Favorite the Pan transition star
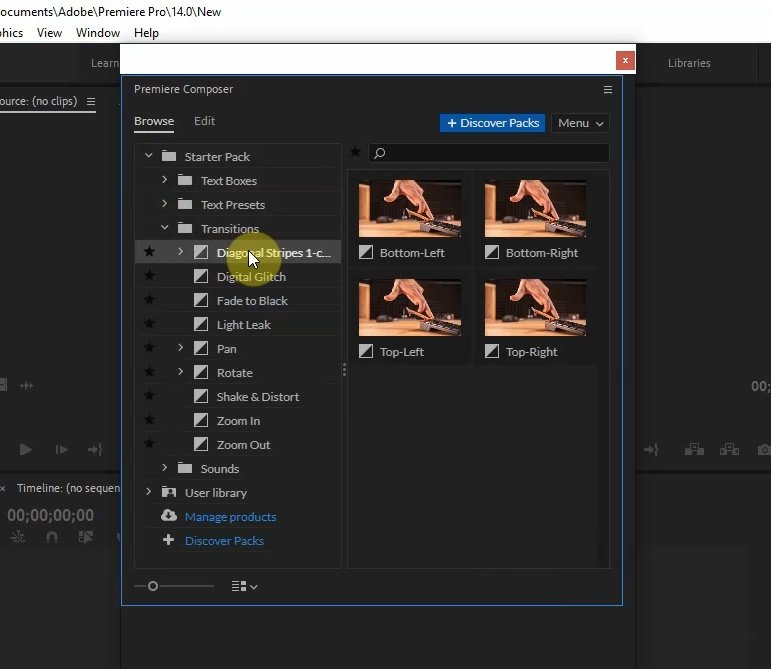The height and width of the screenshot is (669, 771). [149, 348]
